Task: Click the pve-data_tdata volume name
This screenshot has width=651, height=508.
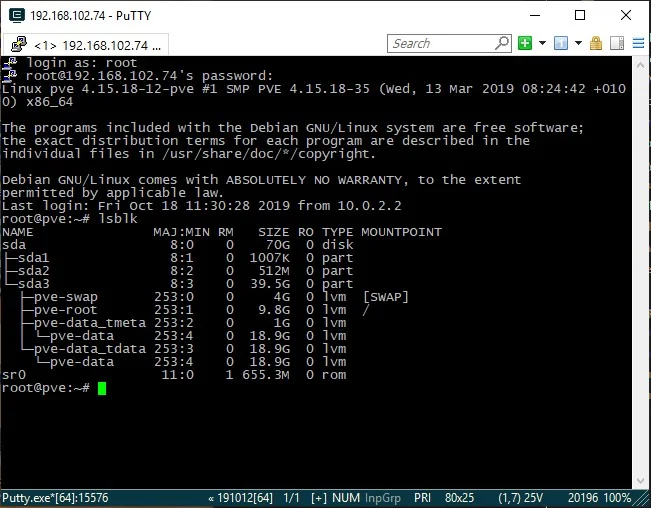Action: coord(90,349)
